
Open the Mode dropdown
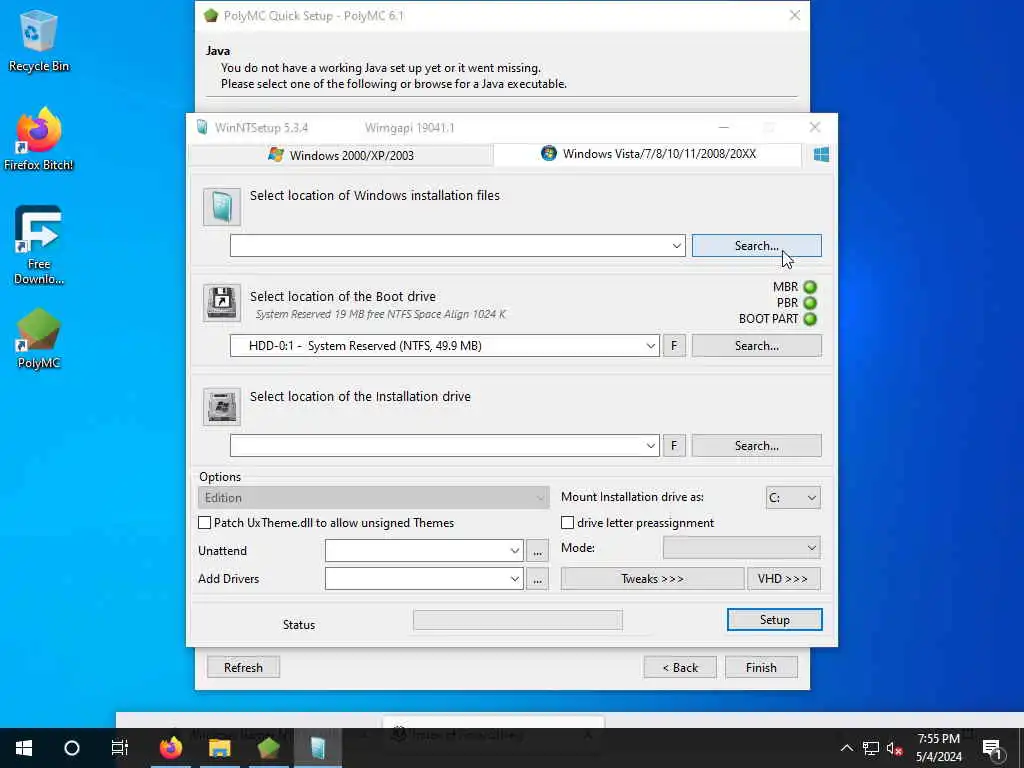(x=741, y=548)
